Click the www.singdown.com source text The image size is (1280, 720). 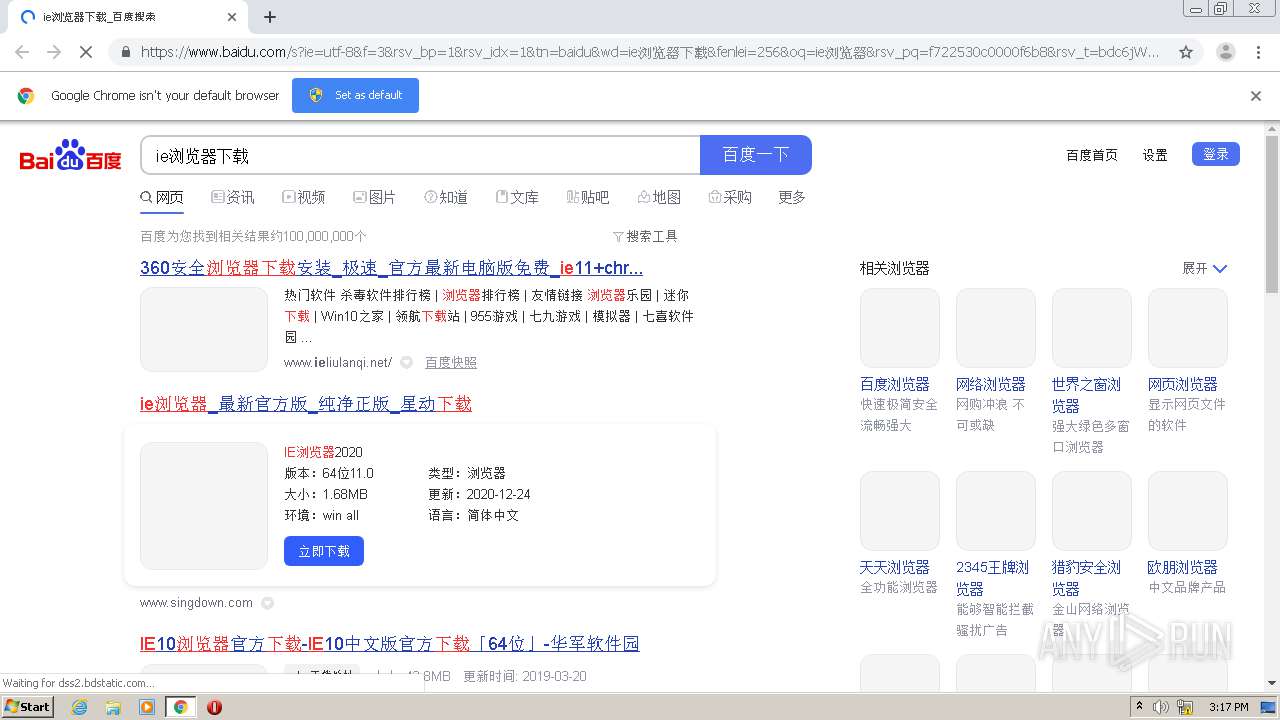pos(196,603)
